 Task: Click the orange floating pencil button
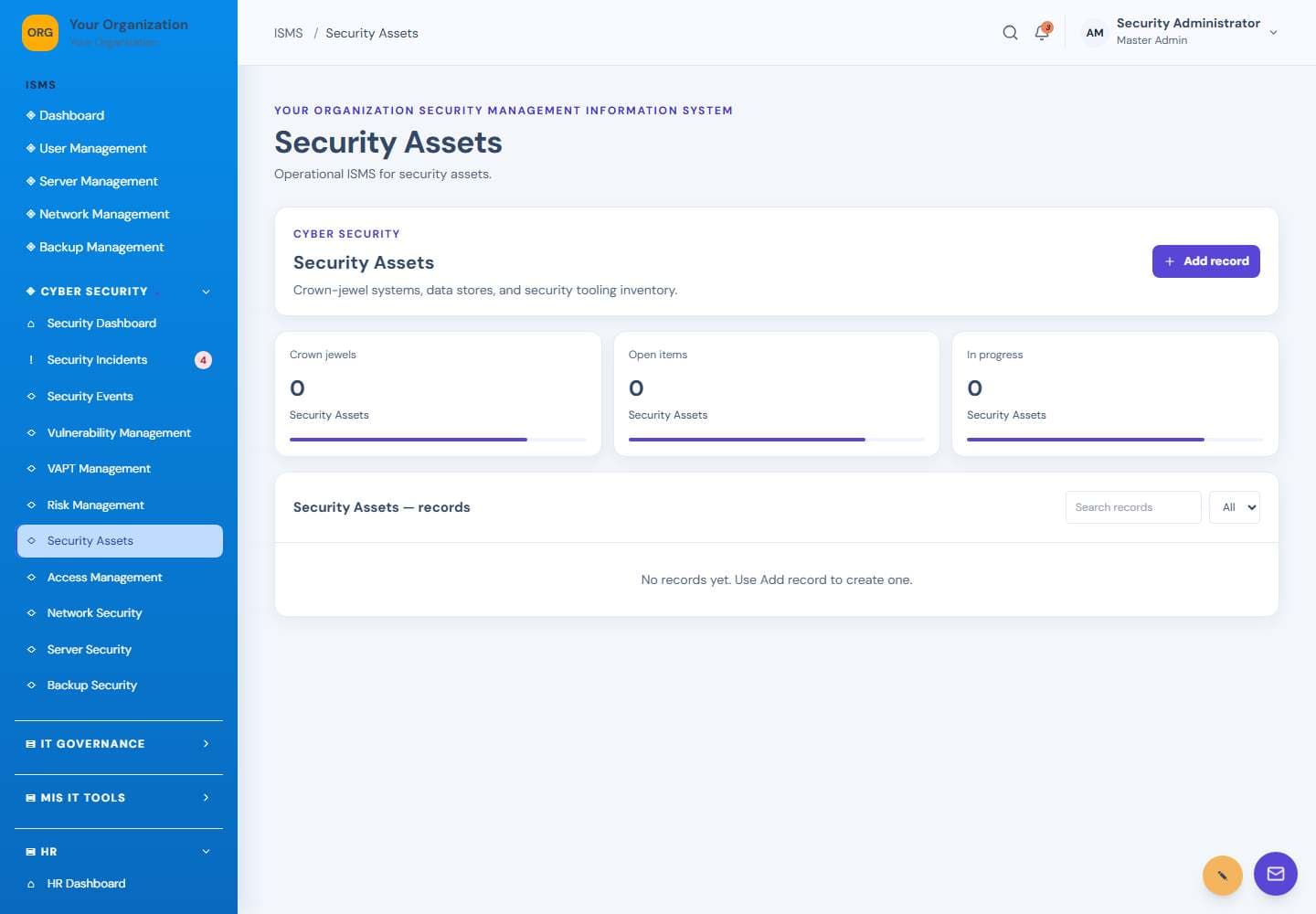click(x=1222, y=875)
